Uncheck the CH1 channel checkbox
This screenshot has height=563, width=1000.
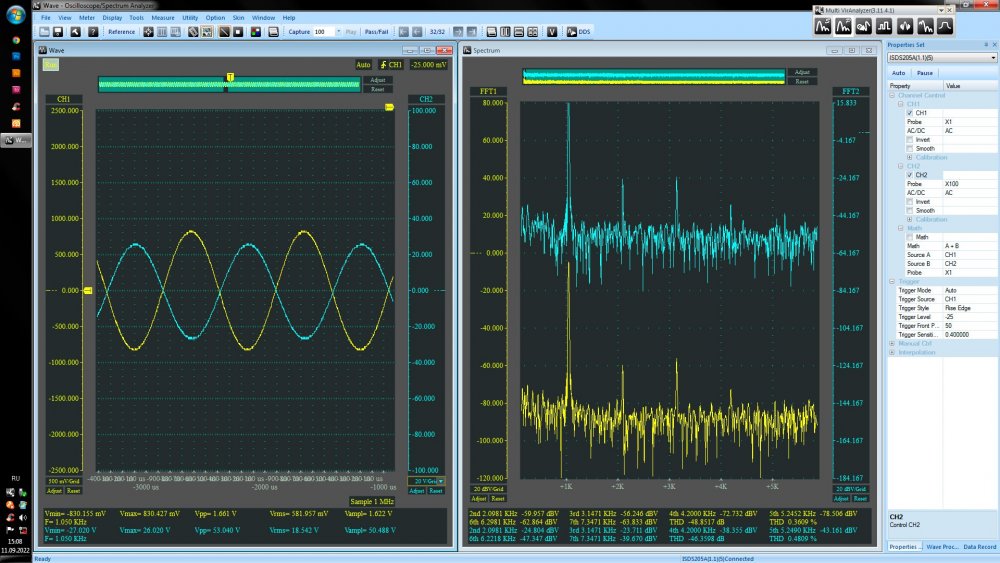point(910,113)
